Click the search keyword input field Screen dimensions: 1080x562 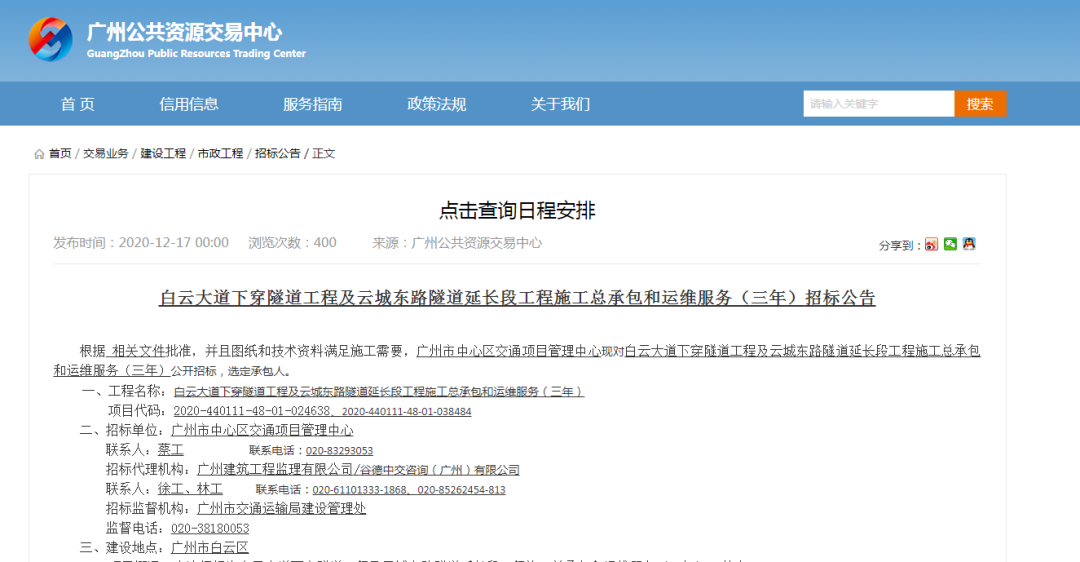[x=878, y=104]
